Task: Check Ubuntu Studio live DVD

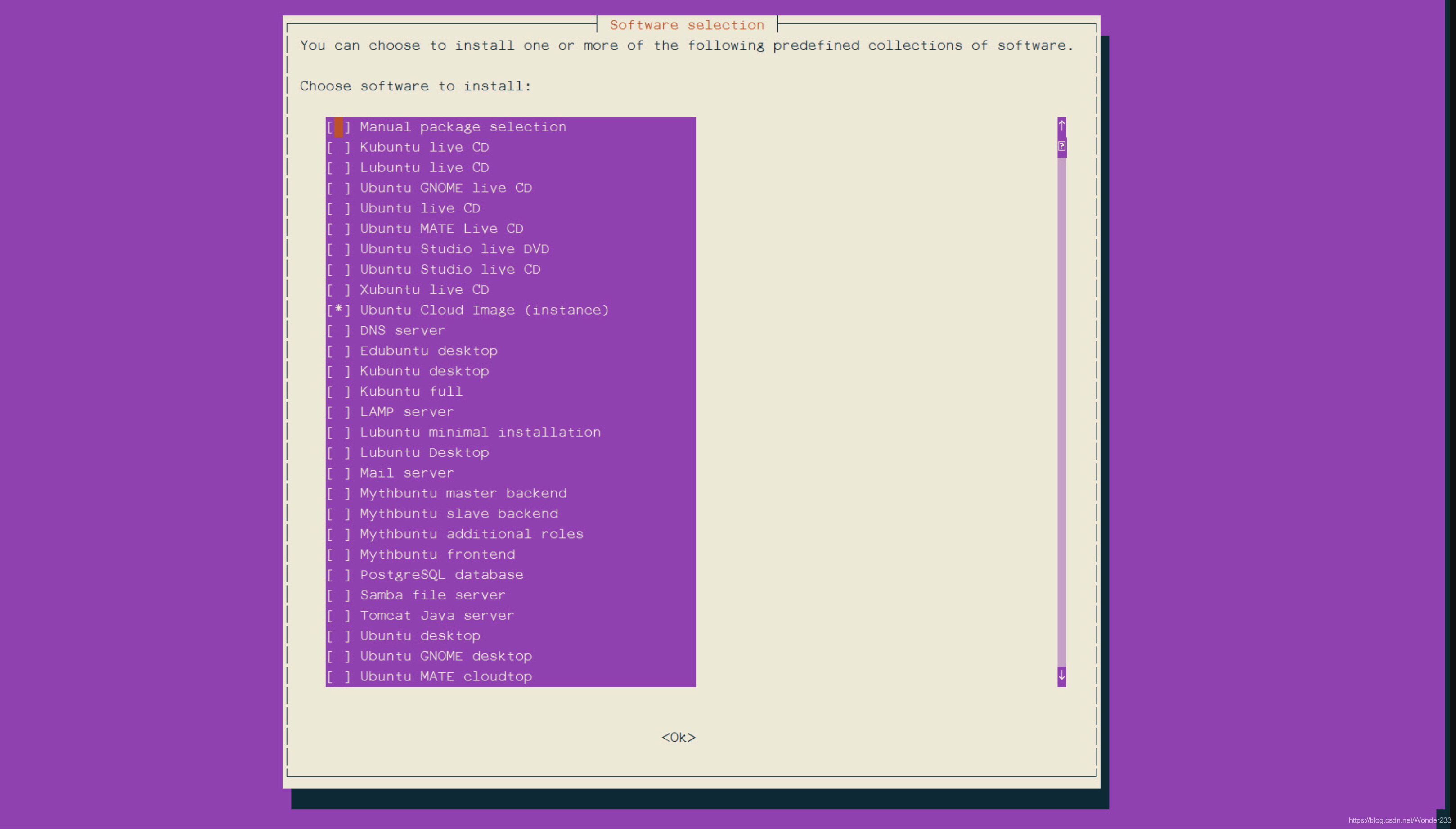Action: point(339,249)
